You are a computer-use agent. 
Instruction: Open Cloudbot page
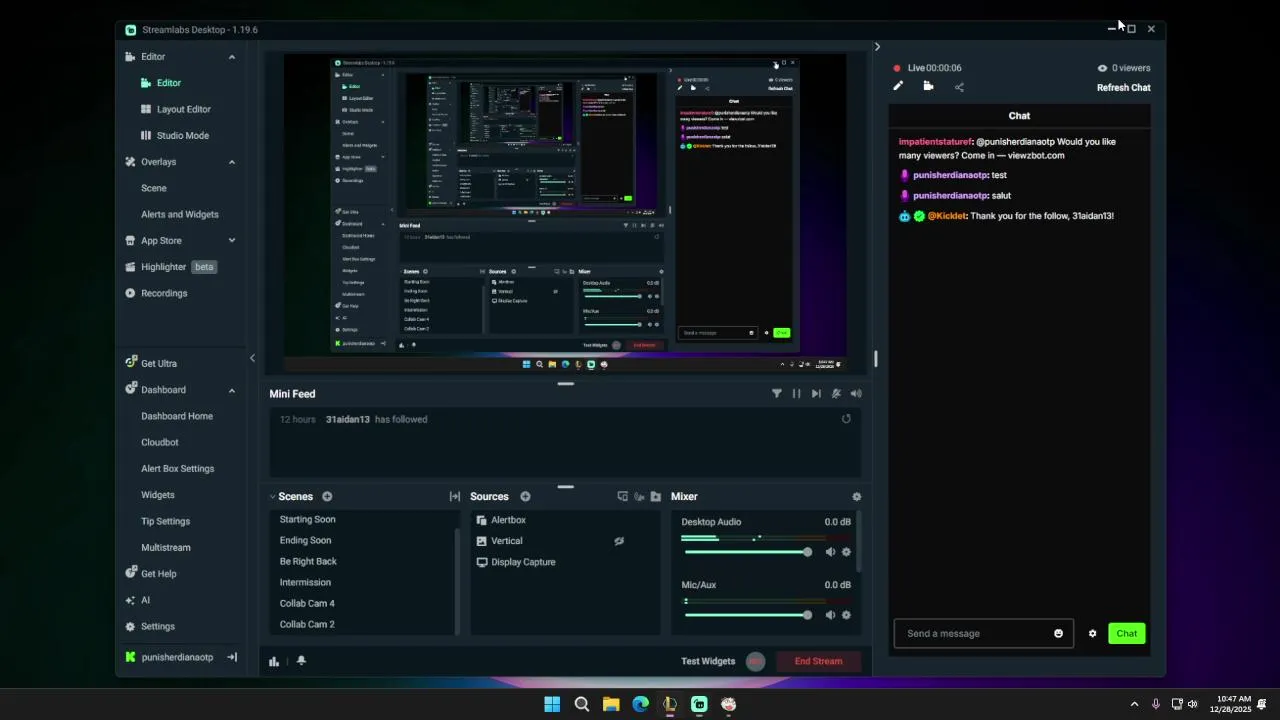[x=160, y=442]
